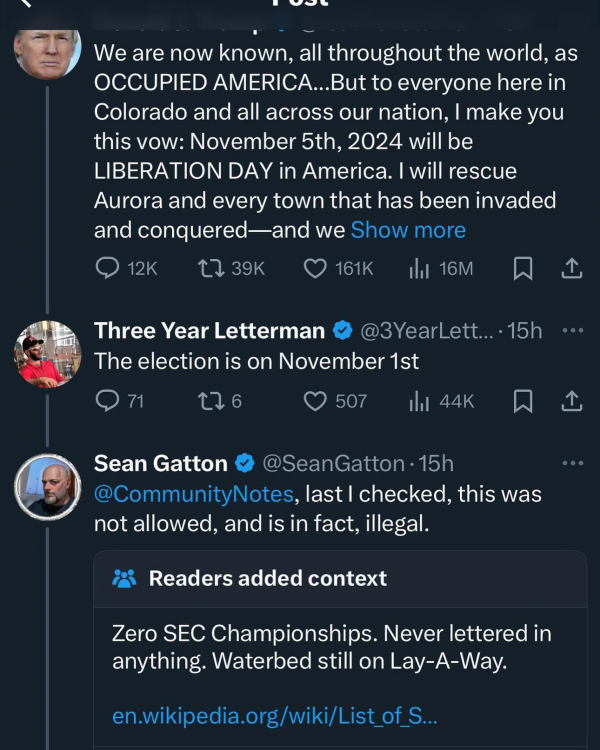Open Sean Gatton's profile name
The width and height of the screenshot is (600, 750).
[160, 463]
